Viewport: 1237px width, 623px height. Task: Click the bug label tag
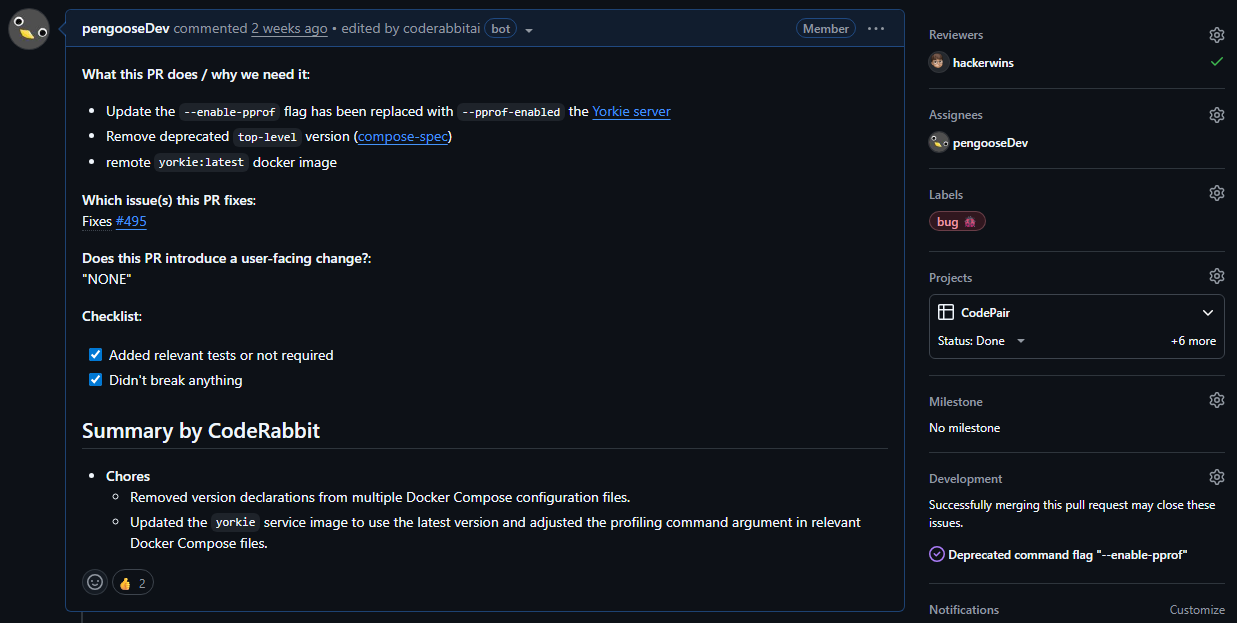click(x=957, y=222)
